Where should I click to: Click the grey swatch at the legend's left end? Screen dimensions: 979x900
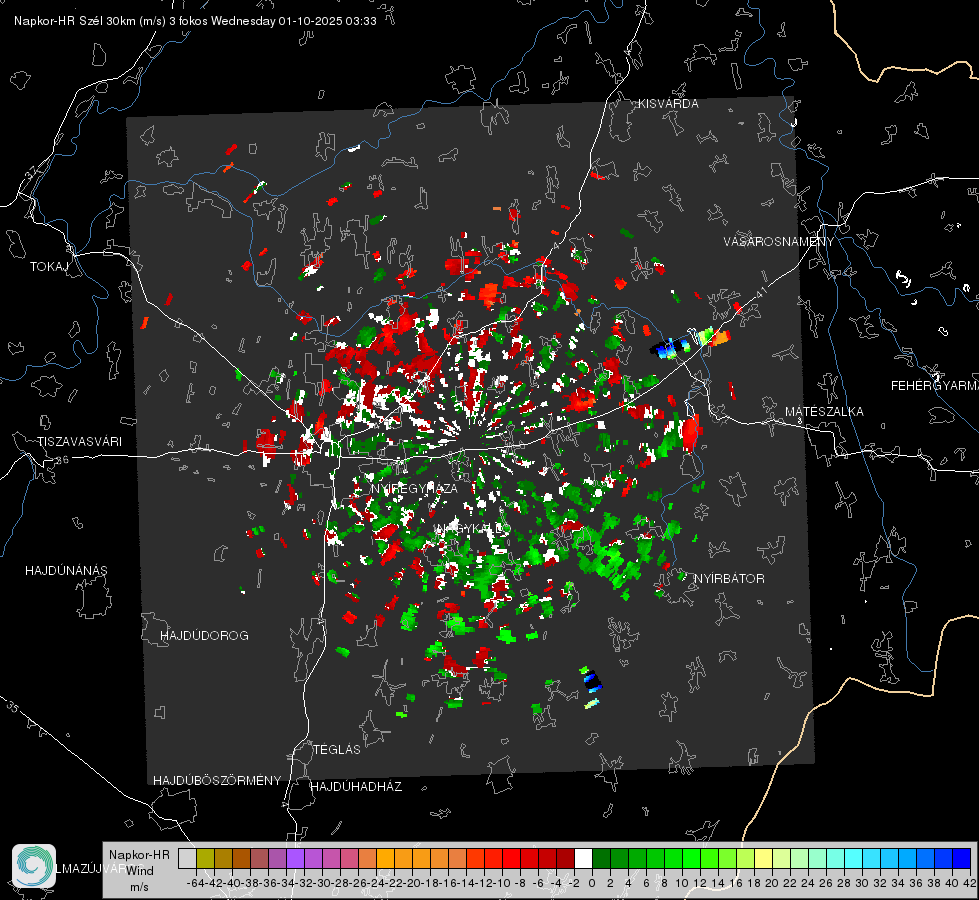coord(187,859)
